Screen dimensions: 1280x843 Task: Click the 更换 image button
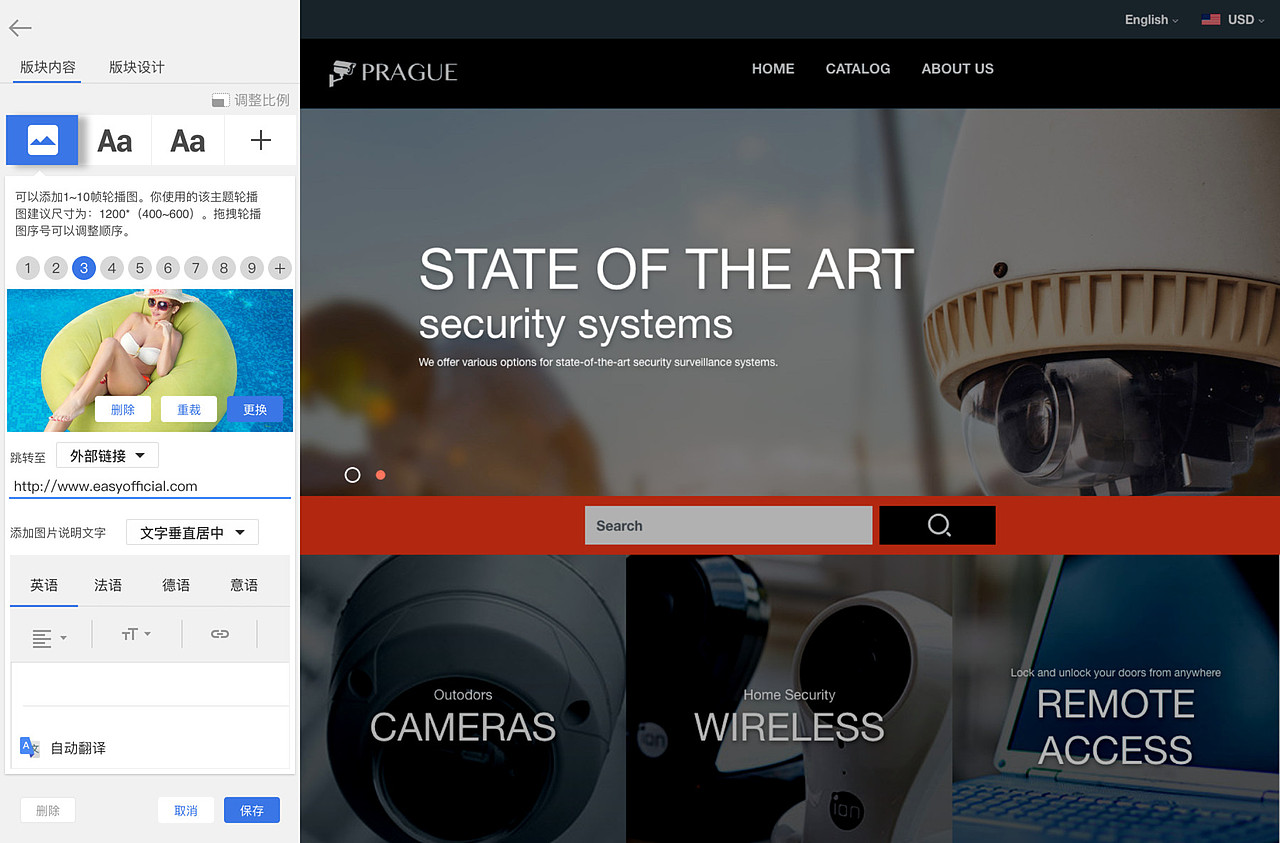(x=255, y=409)
